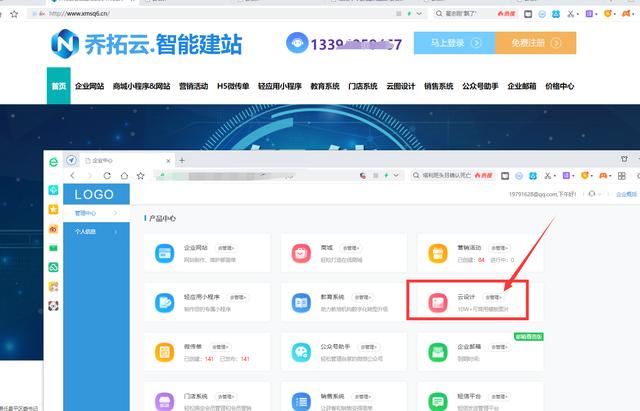Open the 首页 nav tab
This screenshot has height=411, width=640.
pyautogui.click(x=59, y=86)
